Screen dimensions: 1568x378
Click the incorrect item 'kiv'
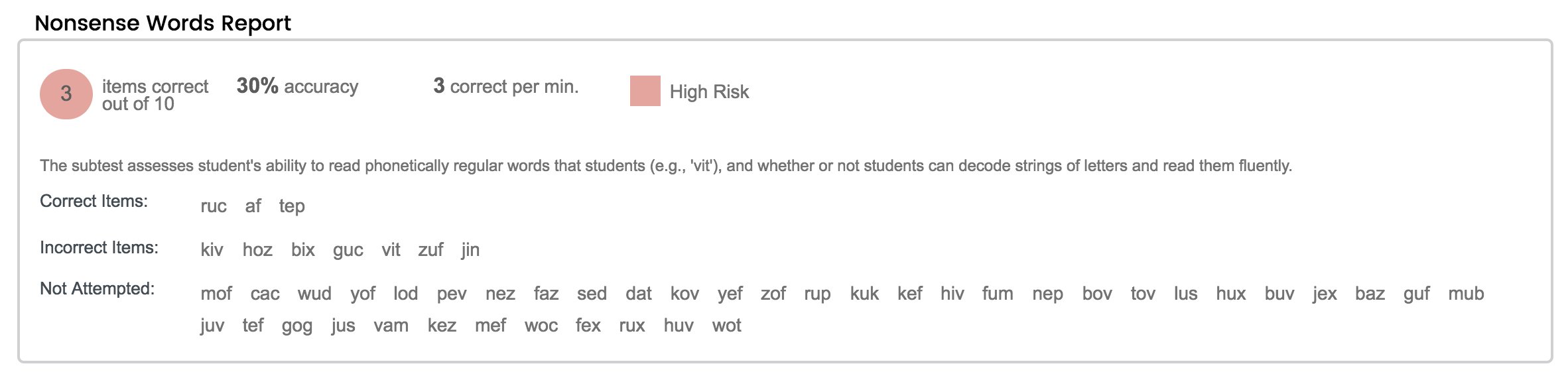pyautogui.click(x=212, y=250)
